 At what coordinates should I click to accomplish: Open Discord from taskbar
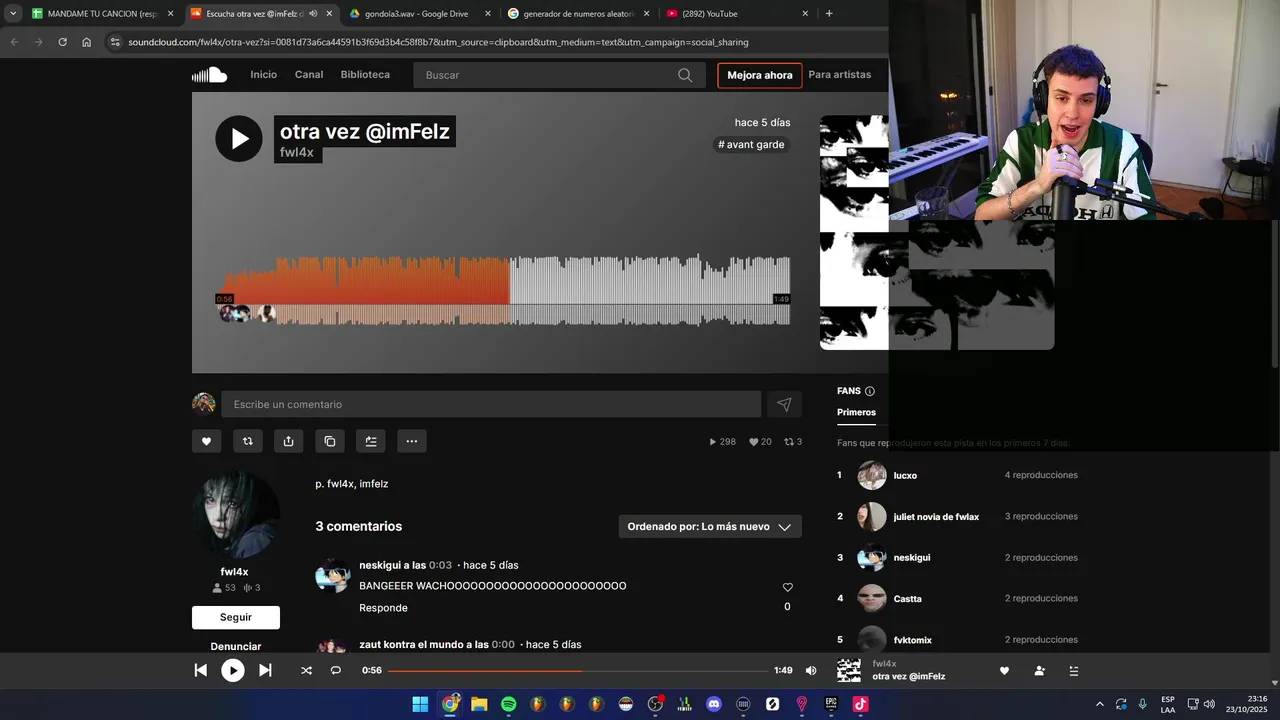coord(714,704)
